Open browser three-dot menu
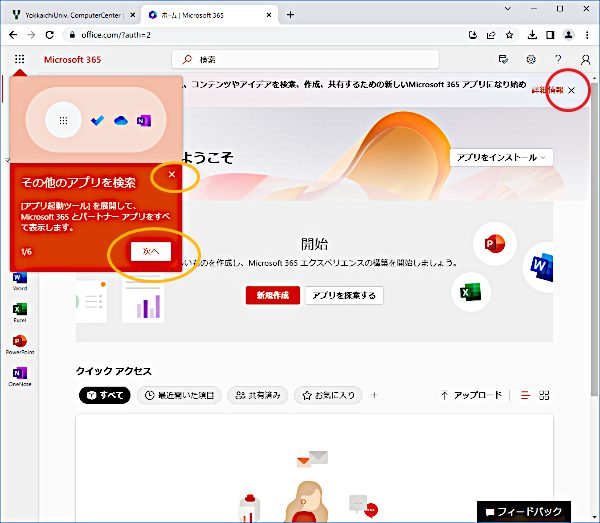This screenshot has height=523, width=600. (x=587, y=35)
